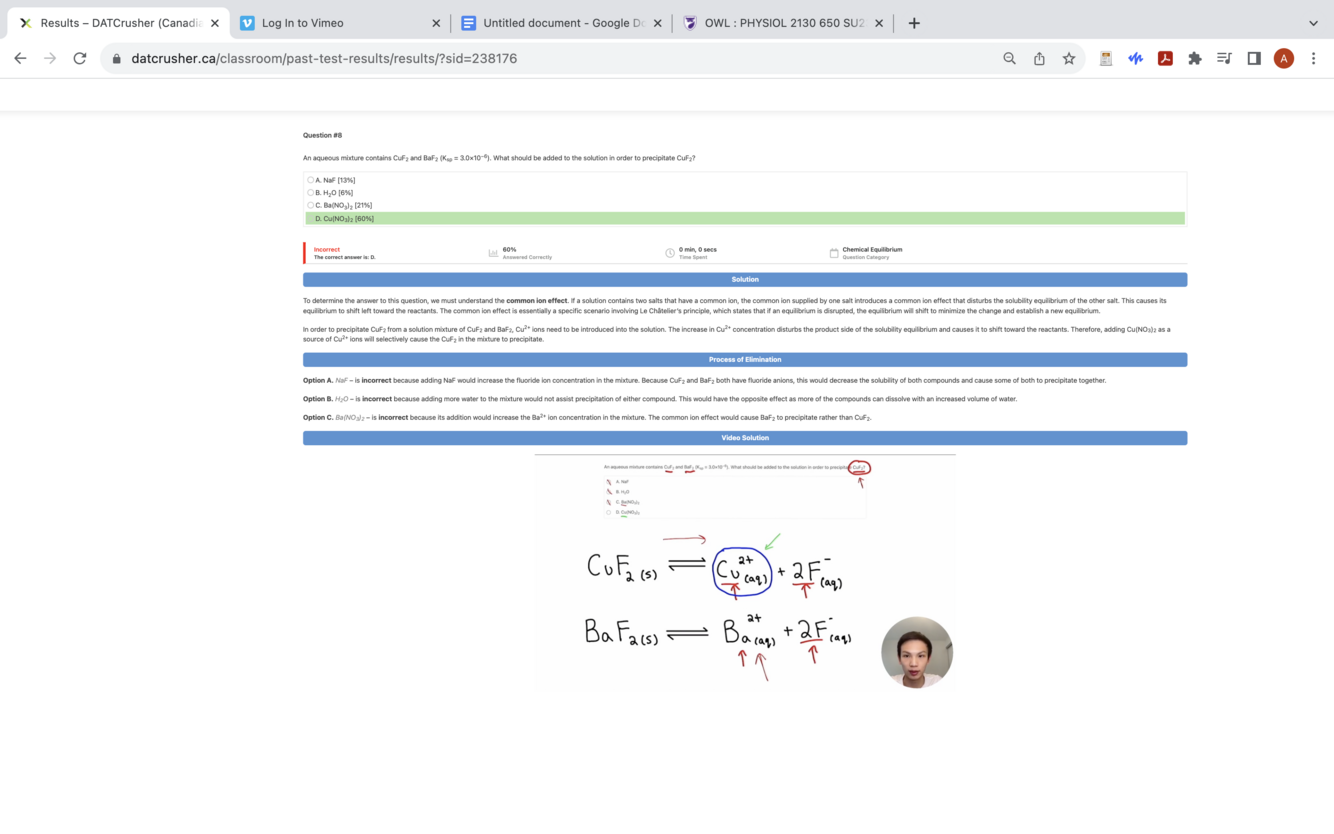Click the clock icon beside Time Spent
Viewport: 1334px width, 834px height.
click(x=670, y=253)
